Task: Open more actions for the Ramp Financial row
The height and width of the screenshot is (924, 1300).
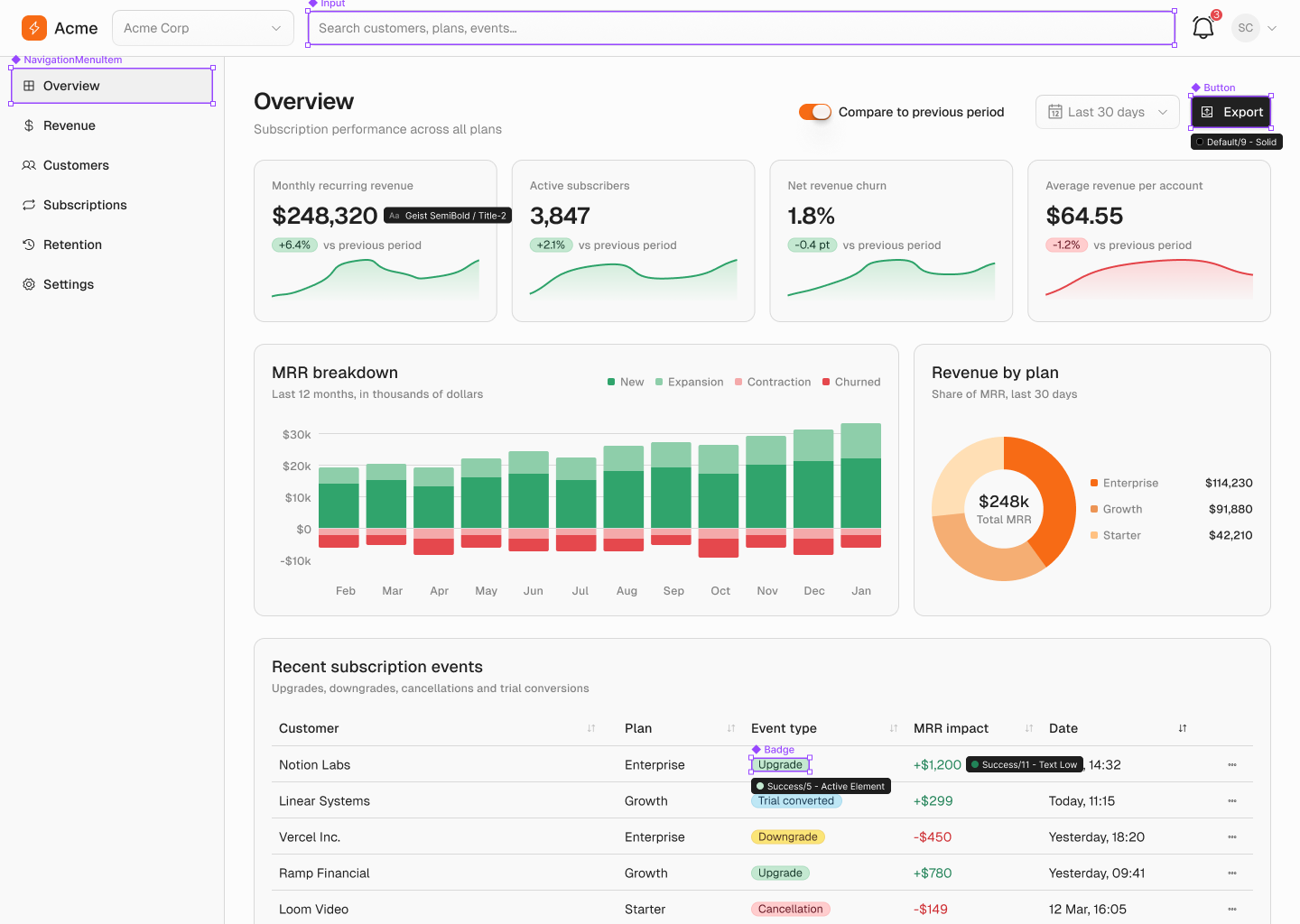Action: point(1232,873)
